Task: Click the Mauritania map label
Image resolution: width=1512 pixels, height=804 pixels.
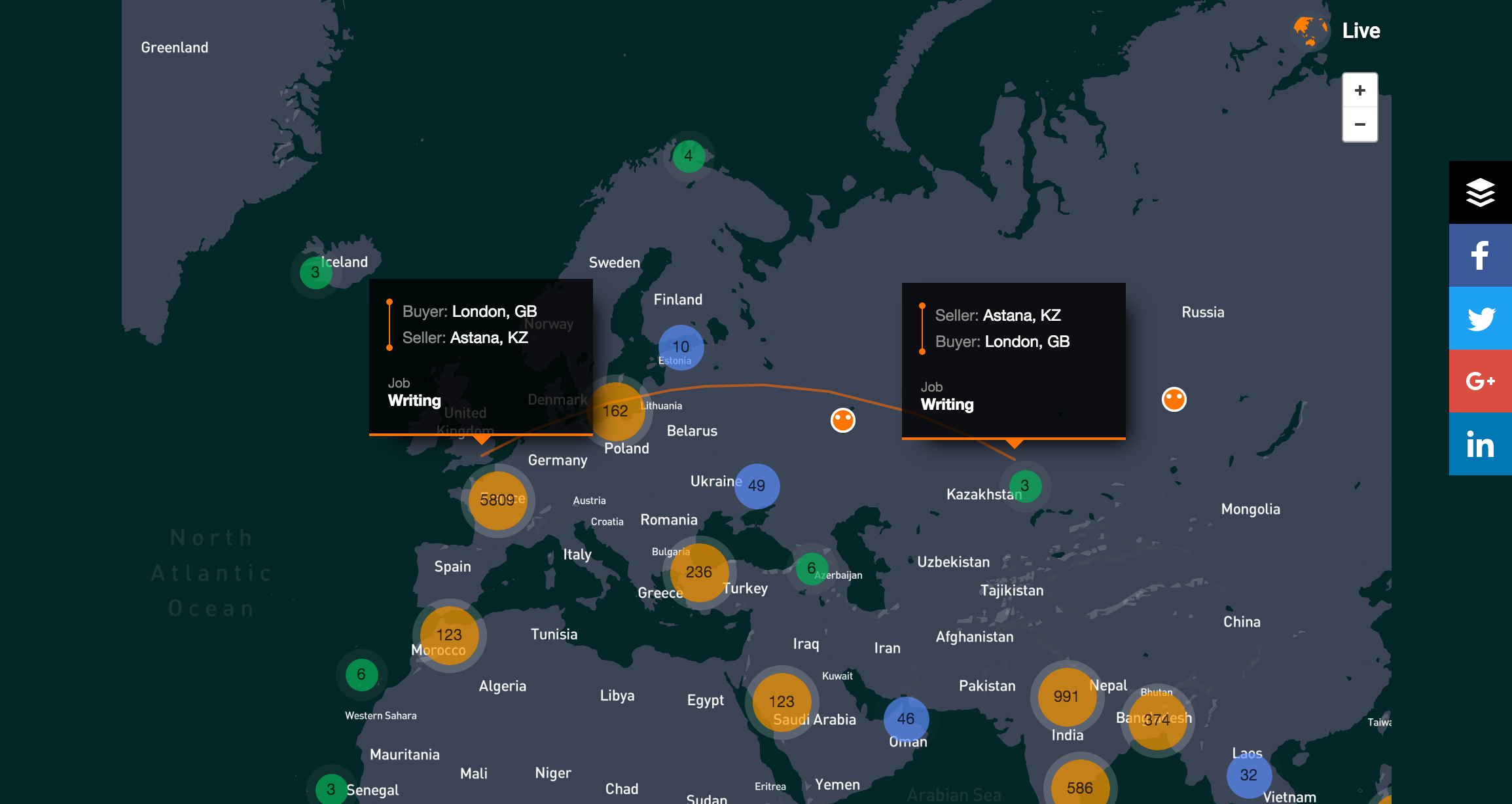Action: point(405,755)
